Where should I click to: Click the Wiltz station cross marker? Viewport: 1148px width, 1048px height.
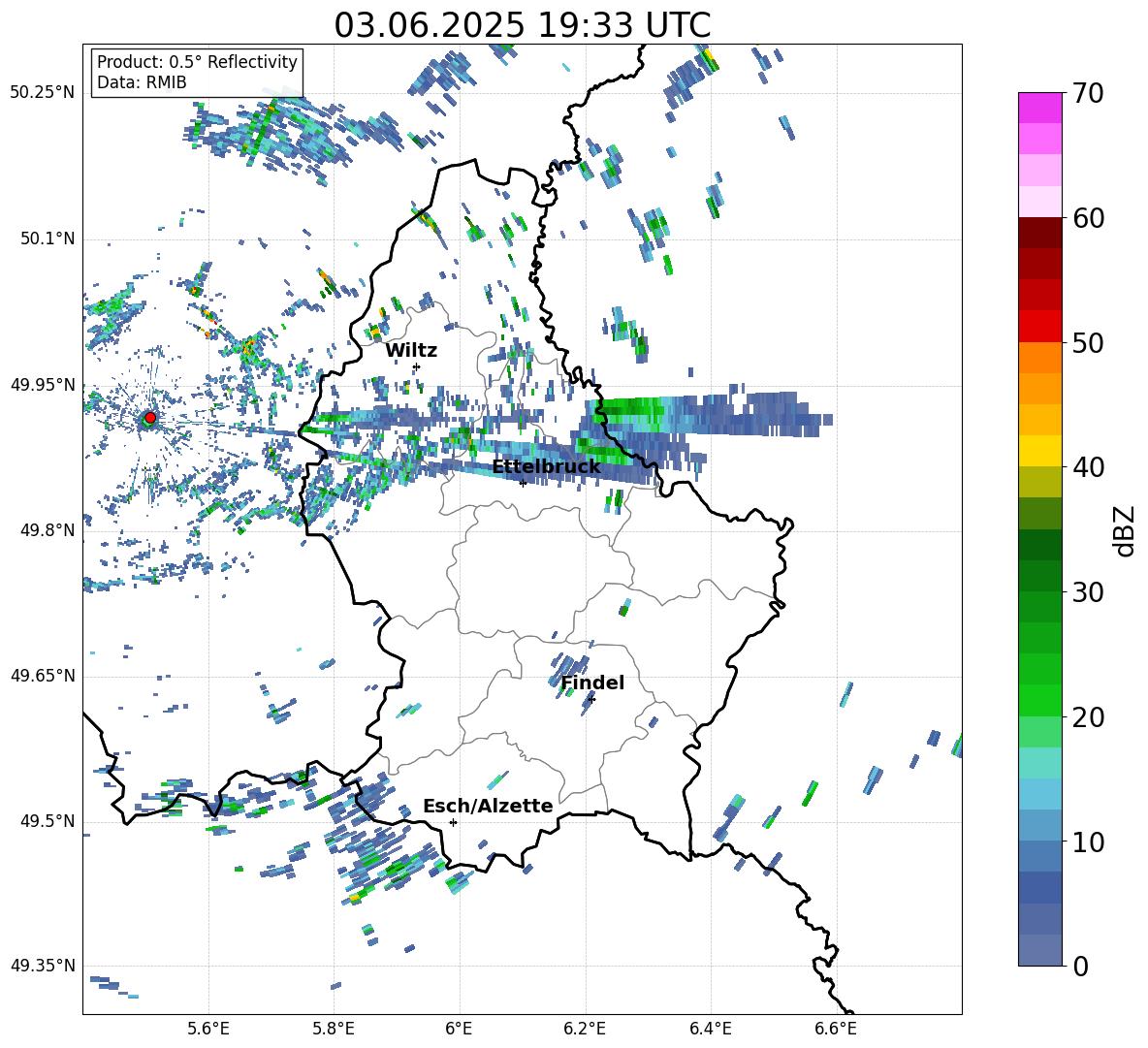click(417, 366)
